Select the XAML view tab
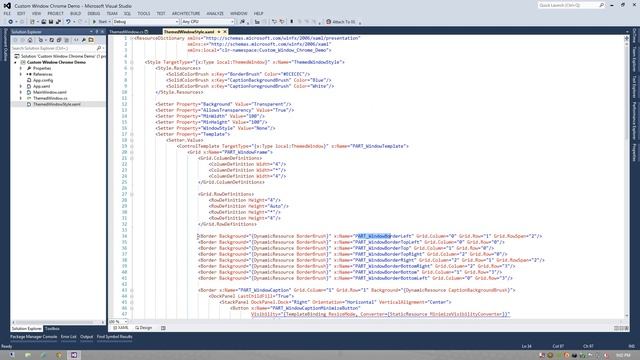Screen dimensions: 640x360 pyautogui.click(x=121, y=328)
